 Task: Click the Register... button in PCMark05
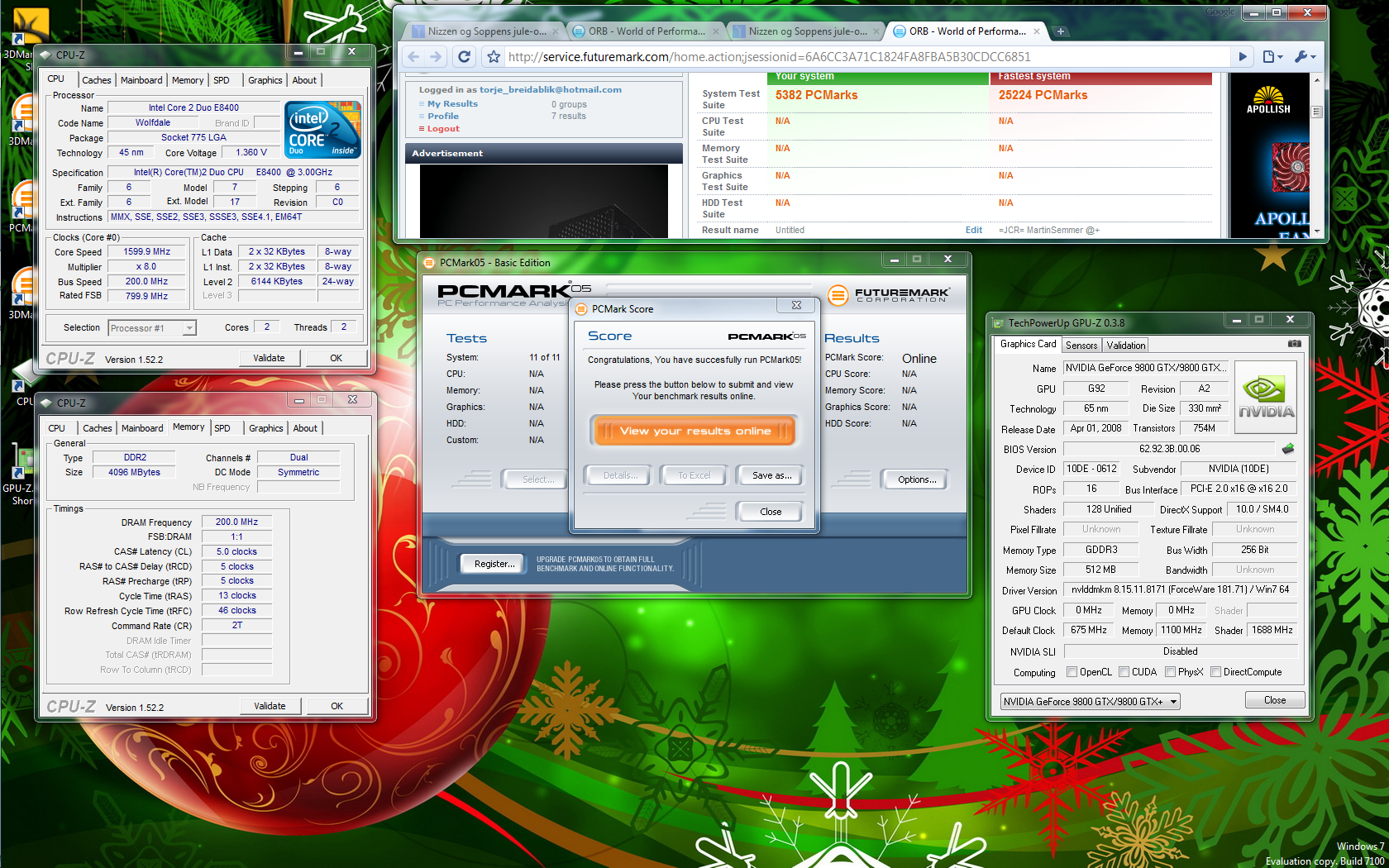(494, 564)
